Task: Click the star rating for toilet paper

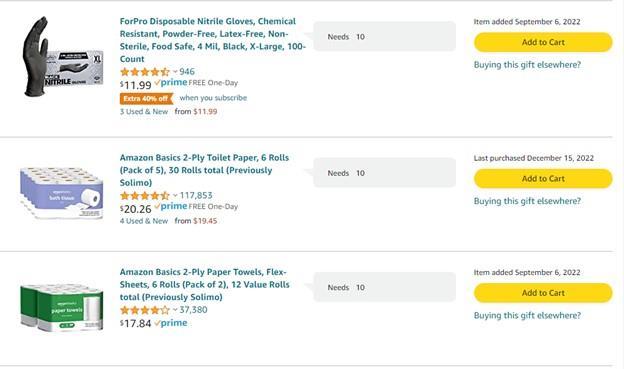Action: coord(145,195)
